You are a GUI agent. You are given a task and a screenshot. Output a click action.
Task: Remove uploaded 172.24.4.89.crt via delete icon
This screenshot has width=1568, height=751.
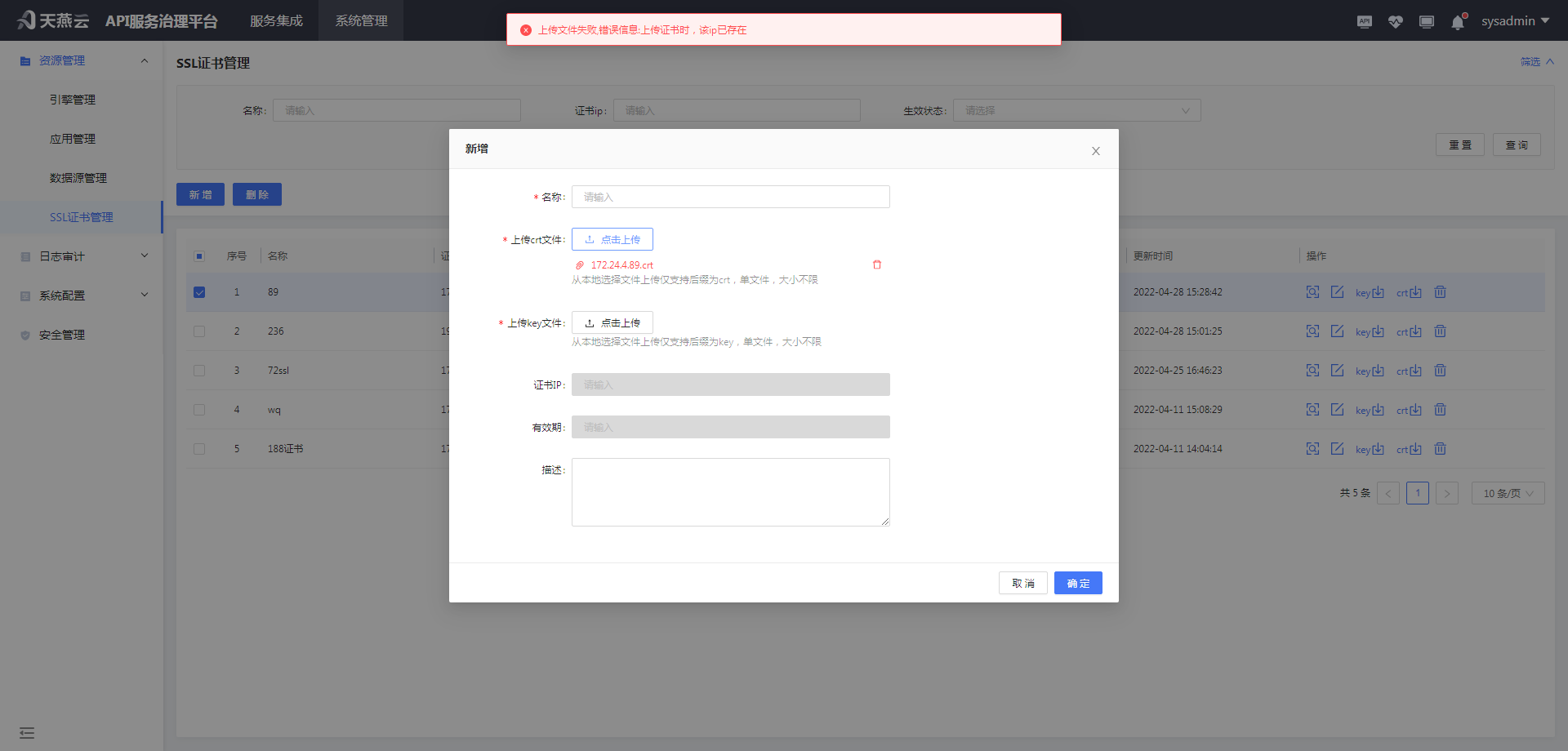[877, 264]
